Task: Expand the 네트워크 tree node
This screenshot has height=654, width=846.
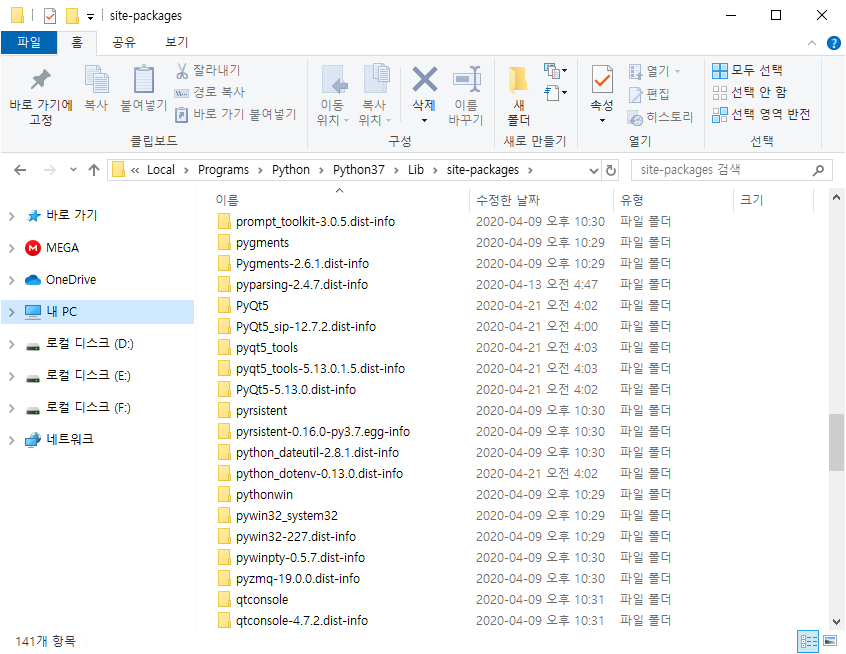Action: tap(11, 440)
